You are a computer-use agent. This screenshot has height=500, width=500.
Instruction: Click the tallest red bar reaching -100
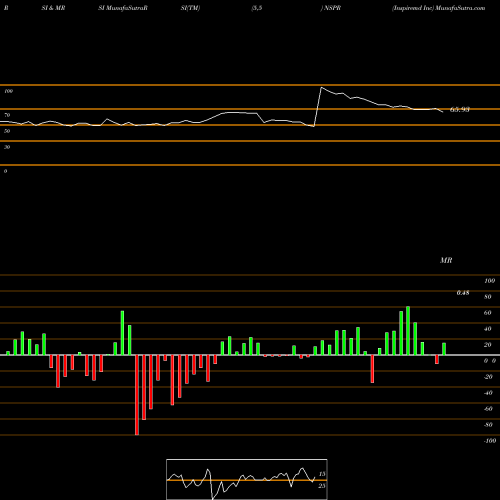pos(137,395)
